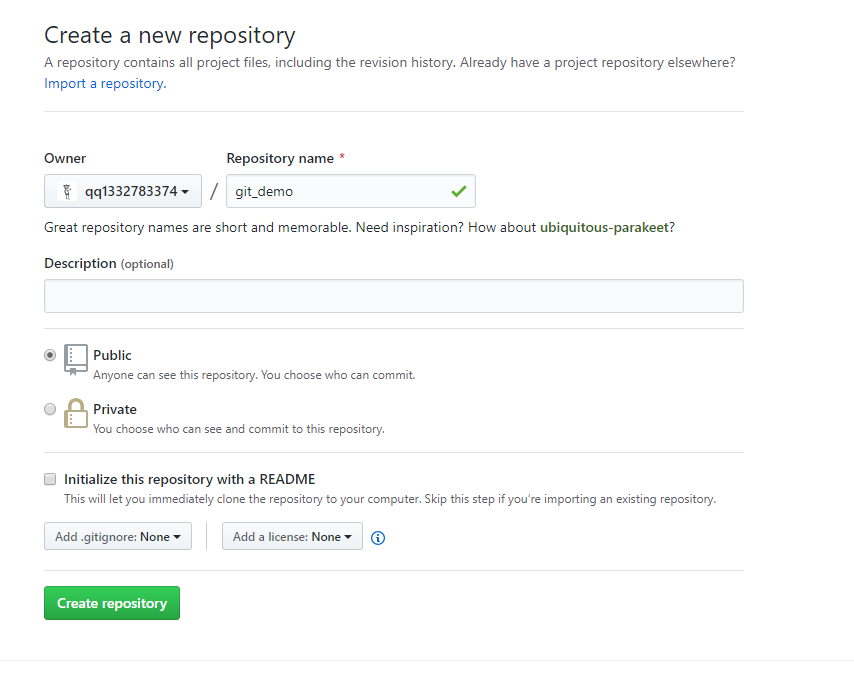
Task: Expand the Add a license dropdown
Action: [292, 537]
